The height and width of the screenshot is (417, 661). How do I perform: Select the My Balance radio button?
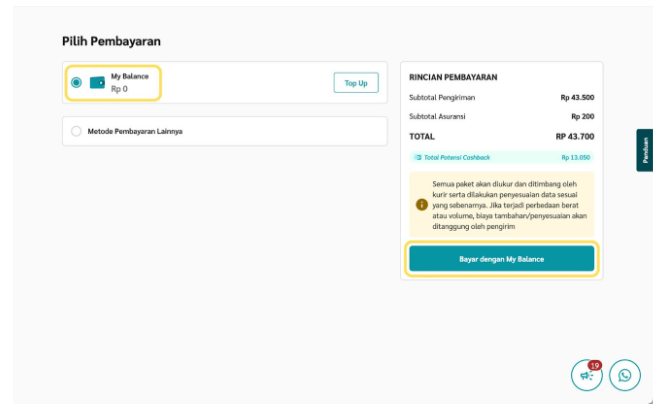click(76, 83)
